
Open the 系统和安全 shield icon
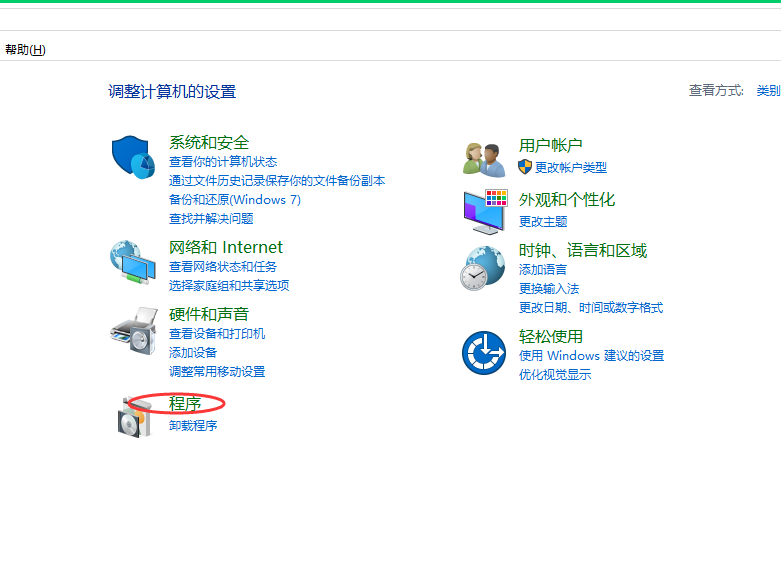click(133, 157)
